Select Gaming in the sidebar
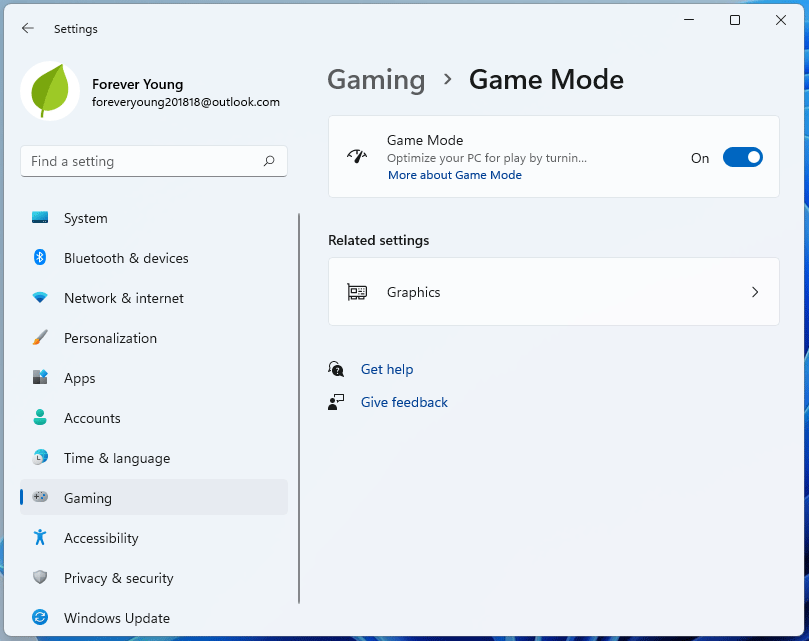This screenshot has height=641, width=809. click(88, 498)
